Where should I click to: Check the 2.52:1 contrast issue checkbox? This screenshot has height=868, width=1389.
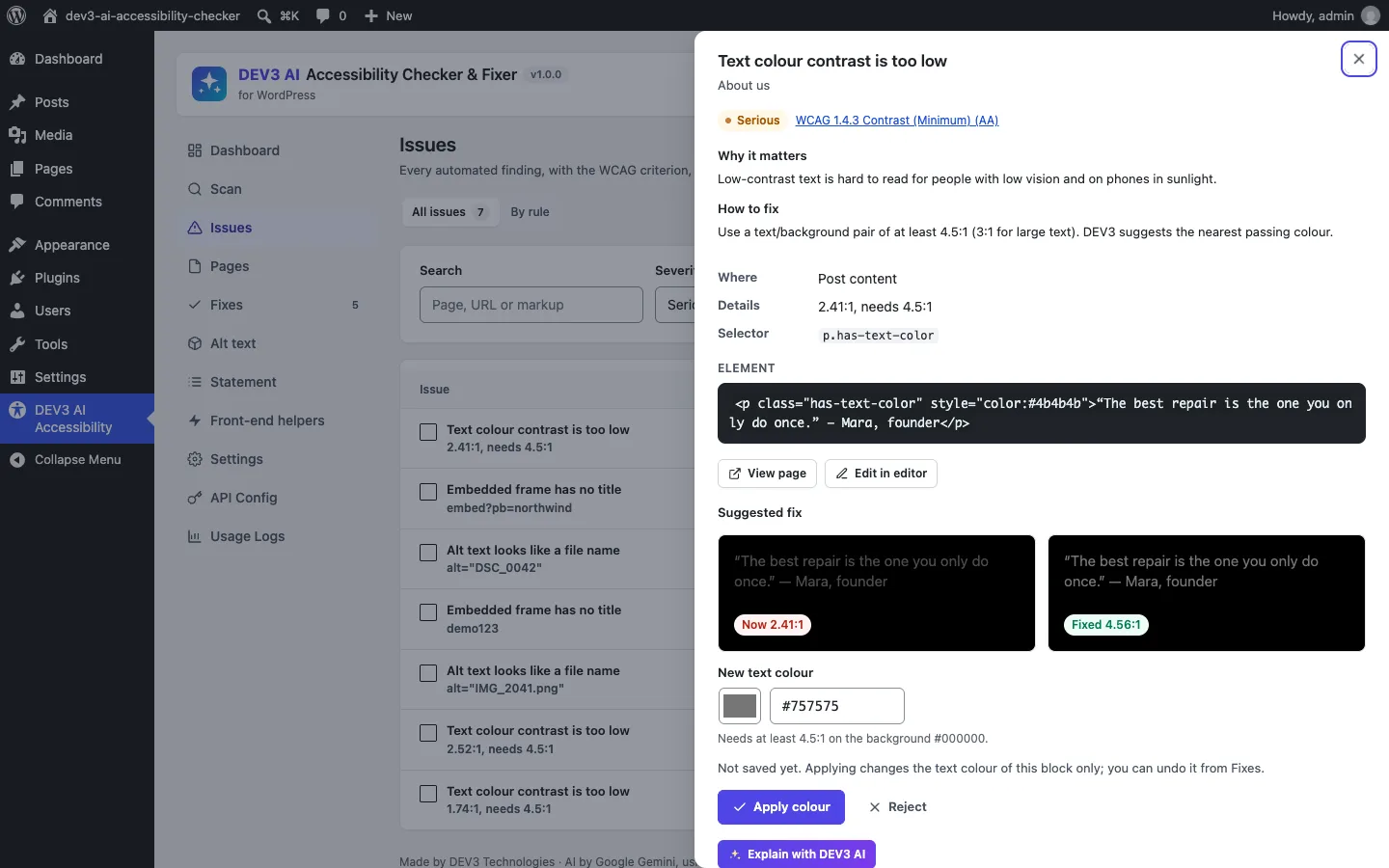coord(428,733)
